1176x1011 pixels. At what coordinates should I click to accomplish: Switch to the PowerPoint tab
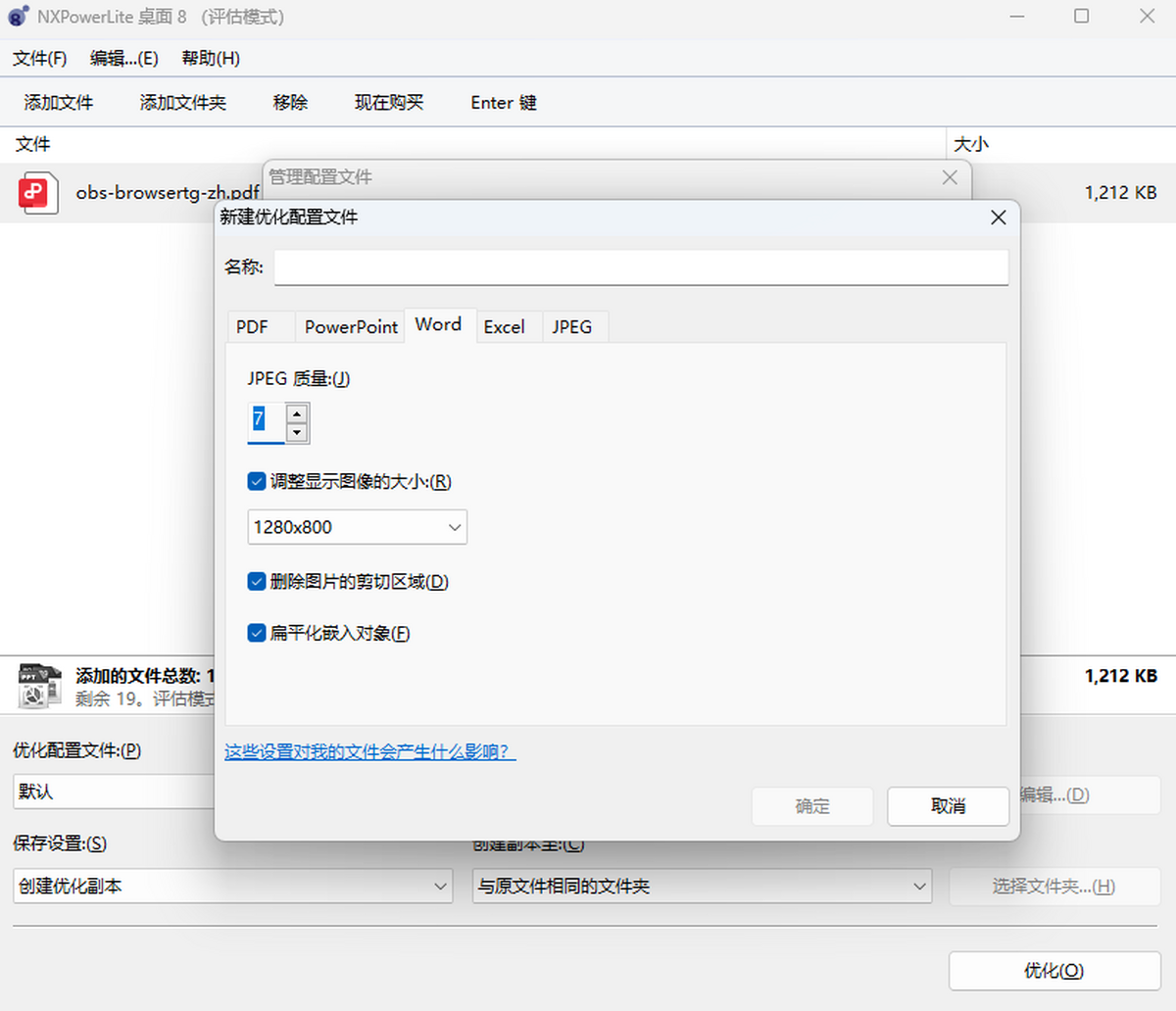(351, 327)
